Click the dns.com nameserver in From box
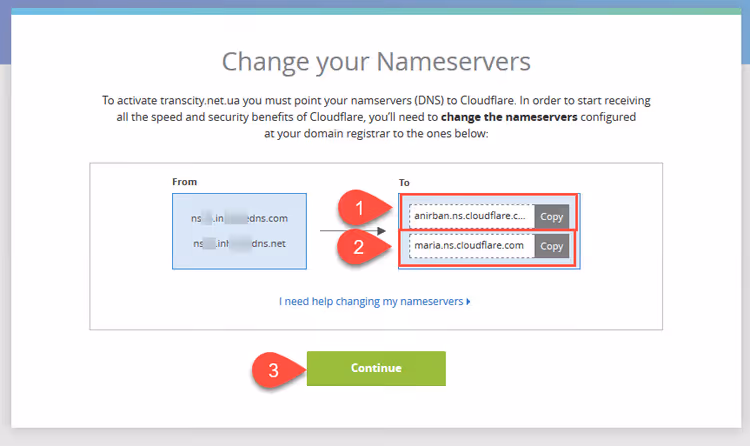 (x=239, y=218)
